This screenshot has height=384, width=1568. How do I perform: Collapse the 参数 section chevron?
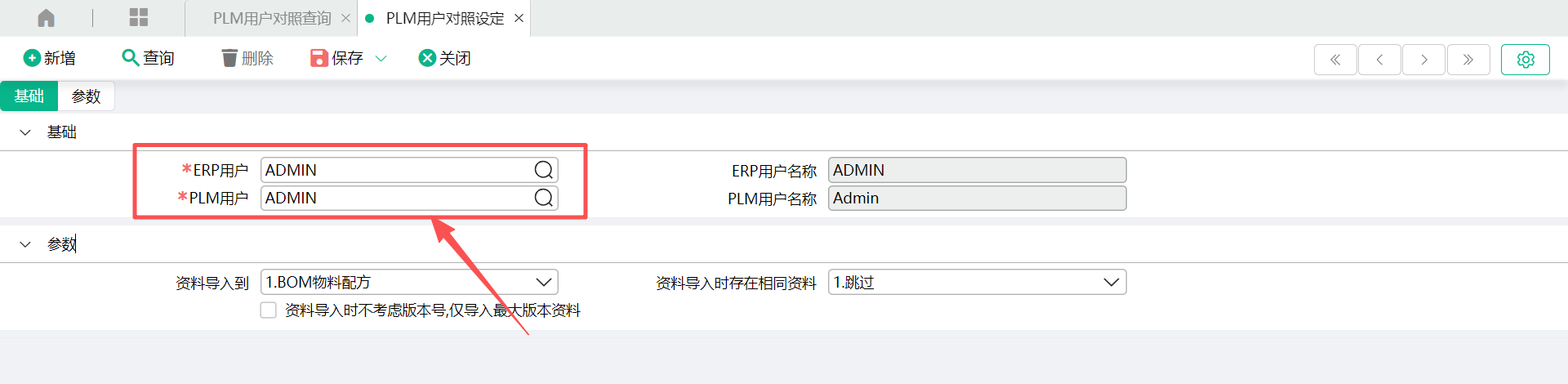[x=25, y=244]
